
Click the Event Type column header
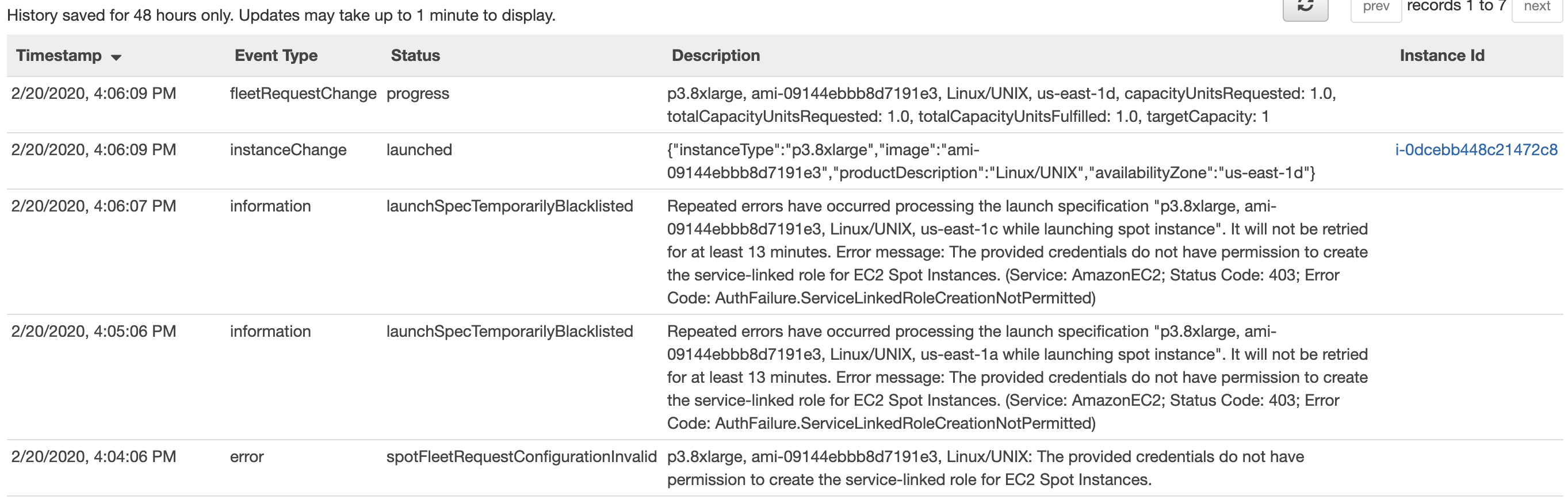pos(276,55)
